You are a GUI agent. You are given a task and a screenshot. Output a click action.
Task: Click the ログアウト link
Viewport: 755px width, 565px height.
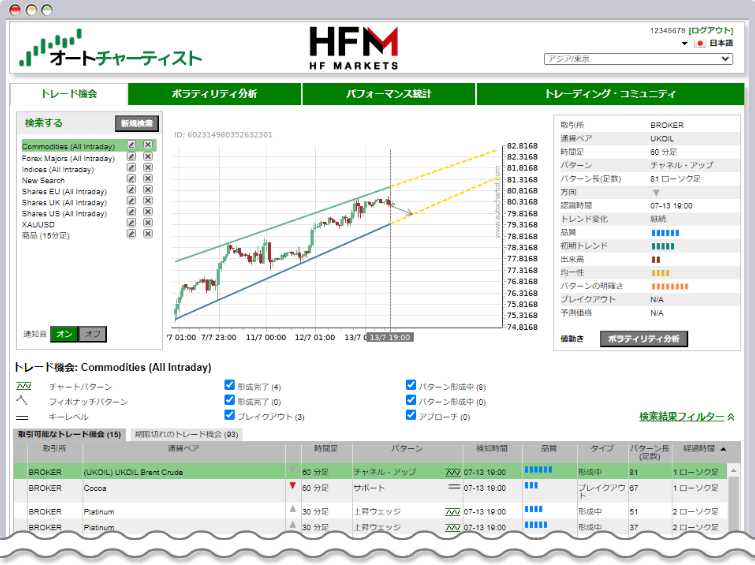click(711, 31)
